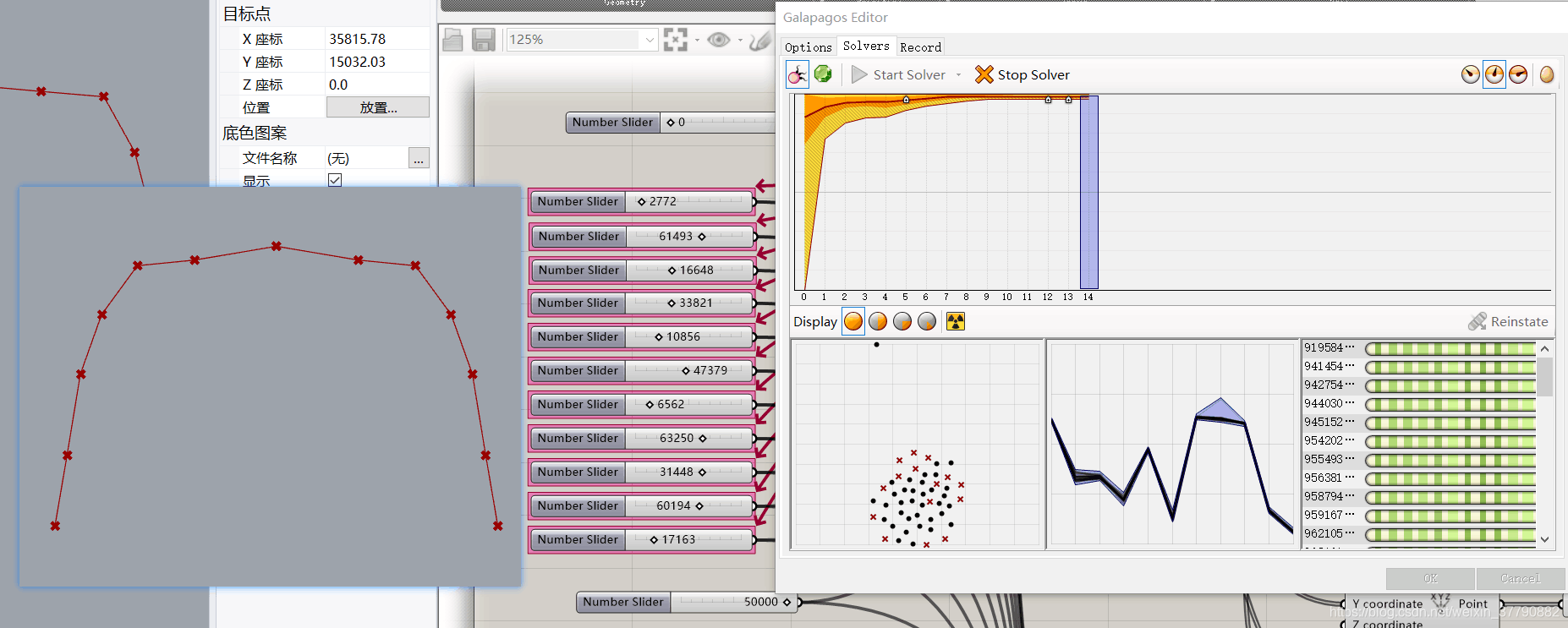Image resolution: width=1568 pixels, height=628 pixels.
Task: Click the Reinstate button
Action: click(x=1508, y=321)
